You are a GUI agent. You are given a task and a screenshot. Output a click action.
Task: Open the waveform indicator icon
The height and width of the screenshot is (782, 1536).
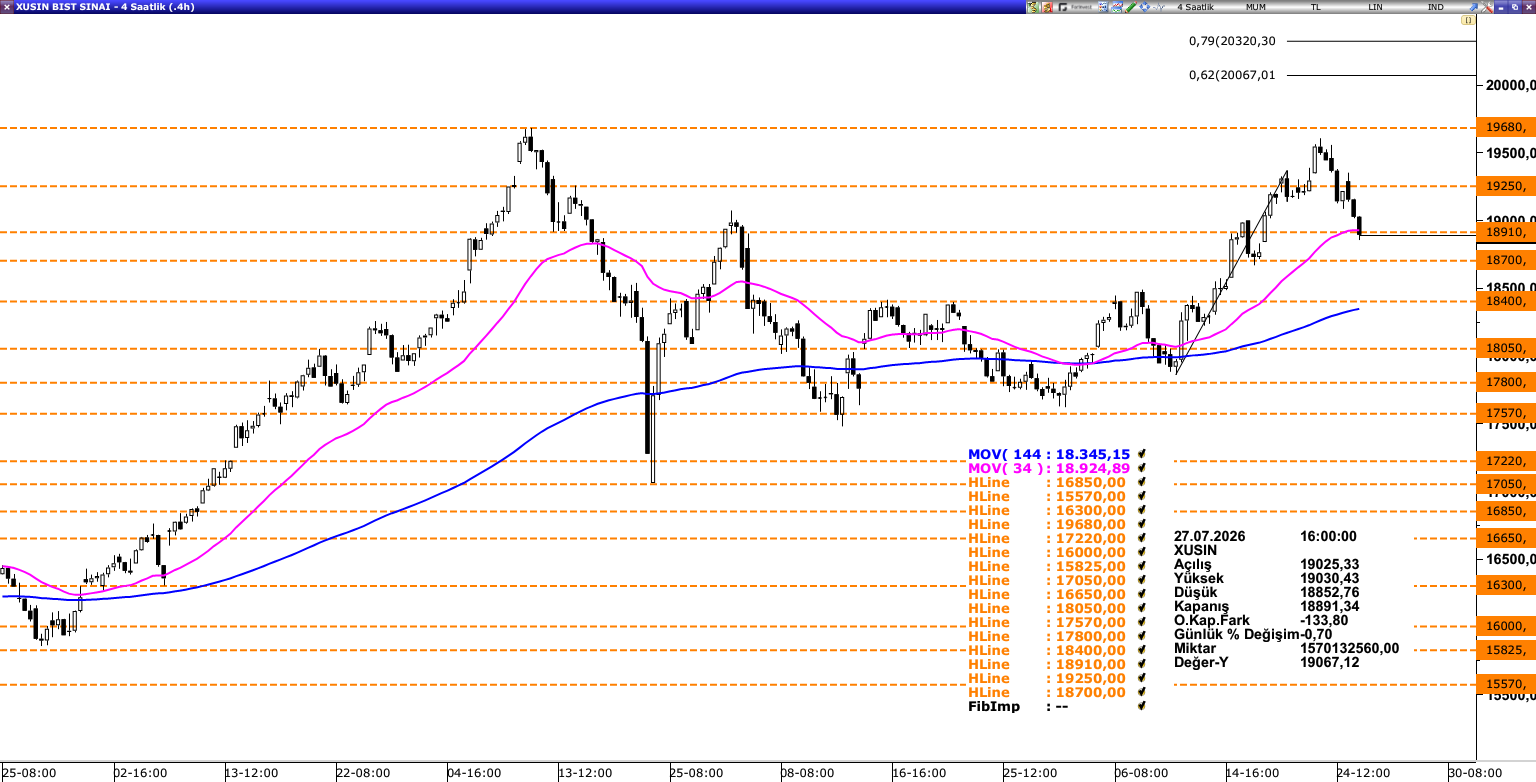[x=1159, y=7]
